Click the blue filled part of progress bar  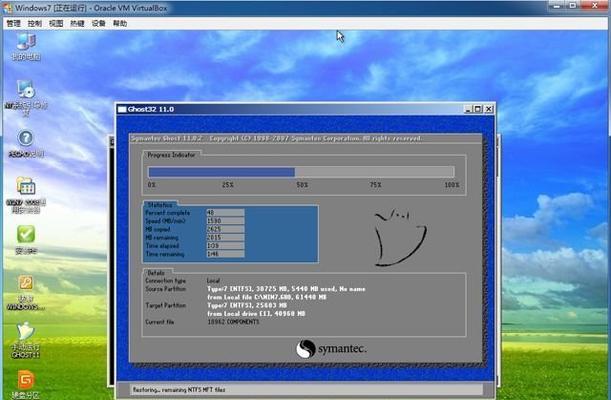pos(221,172)
